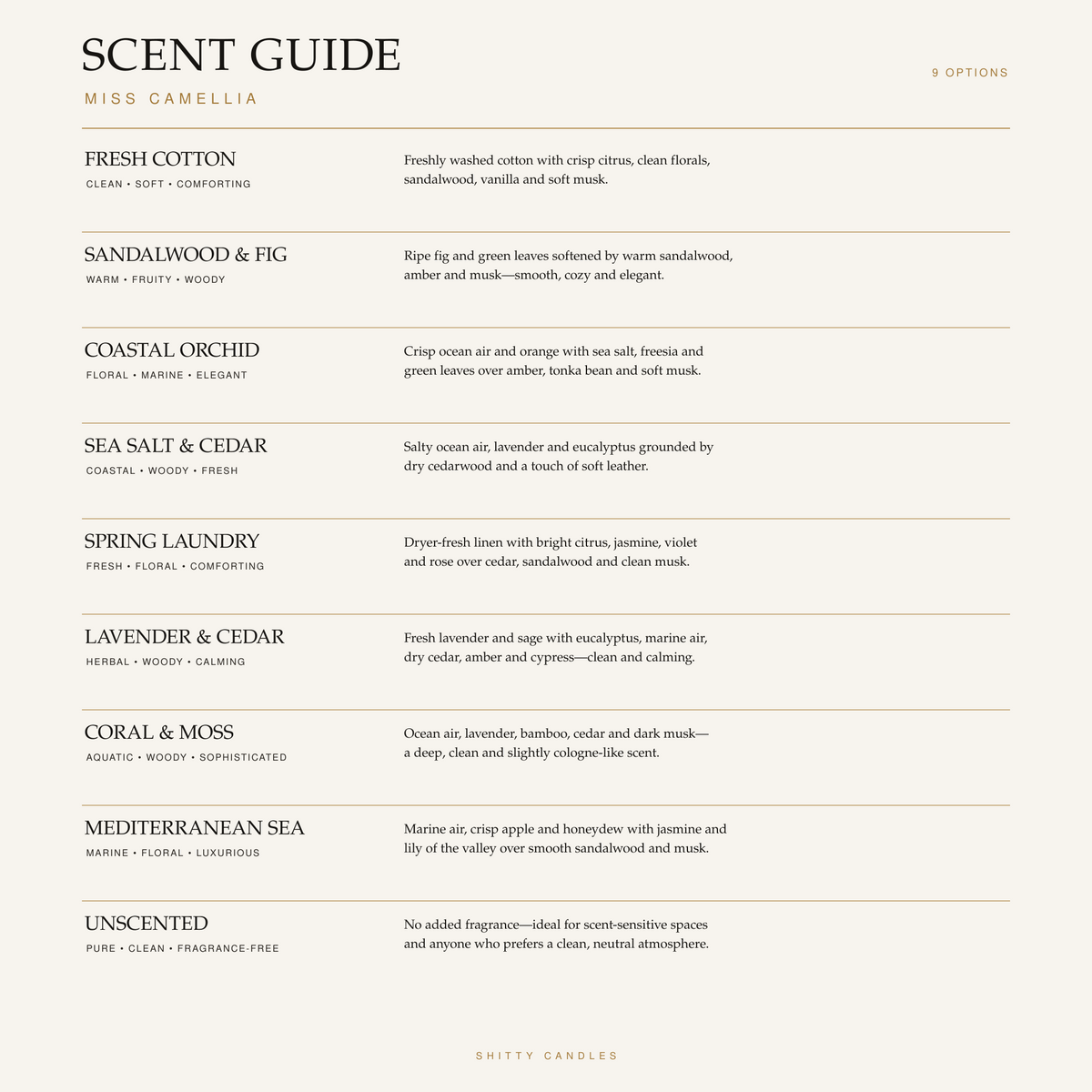The image size is (1092, 1092).
Task: Click the Pure Clean Fragrance-Free tags
Action: 183,948
